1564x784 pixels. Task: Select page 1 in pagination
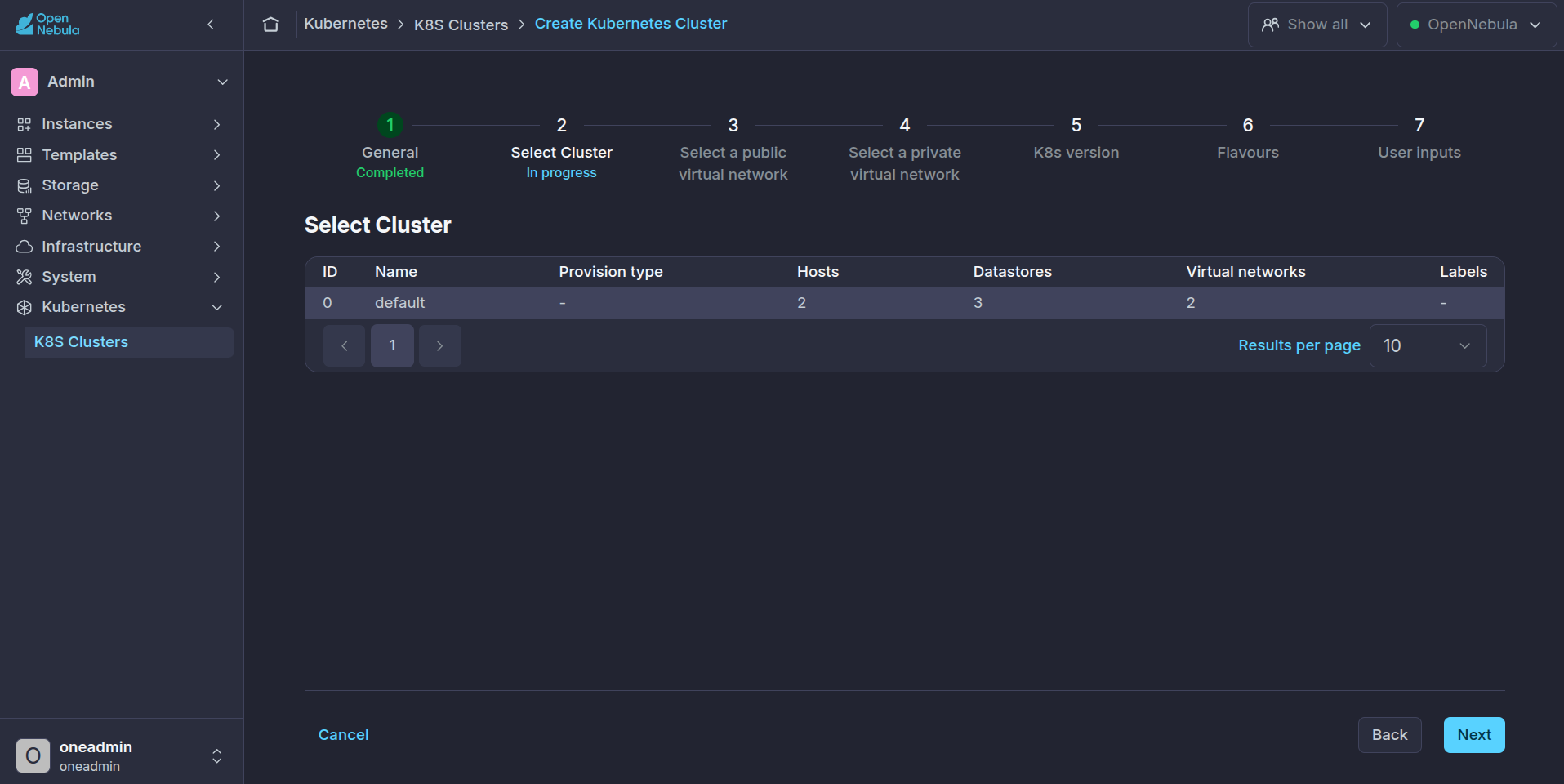[x=392, y=345]
